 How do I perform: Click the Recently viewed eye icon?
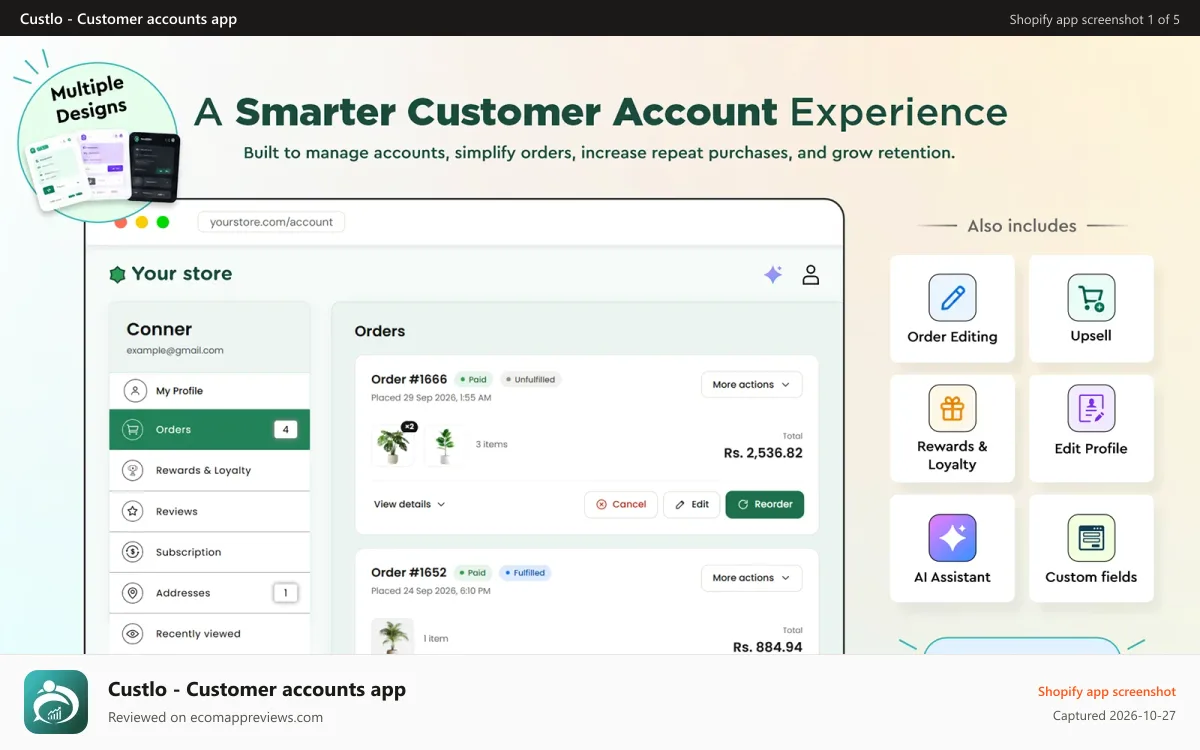132,634
